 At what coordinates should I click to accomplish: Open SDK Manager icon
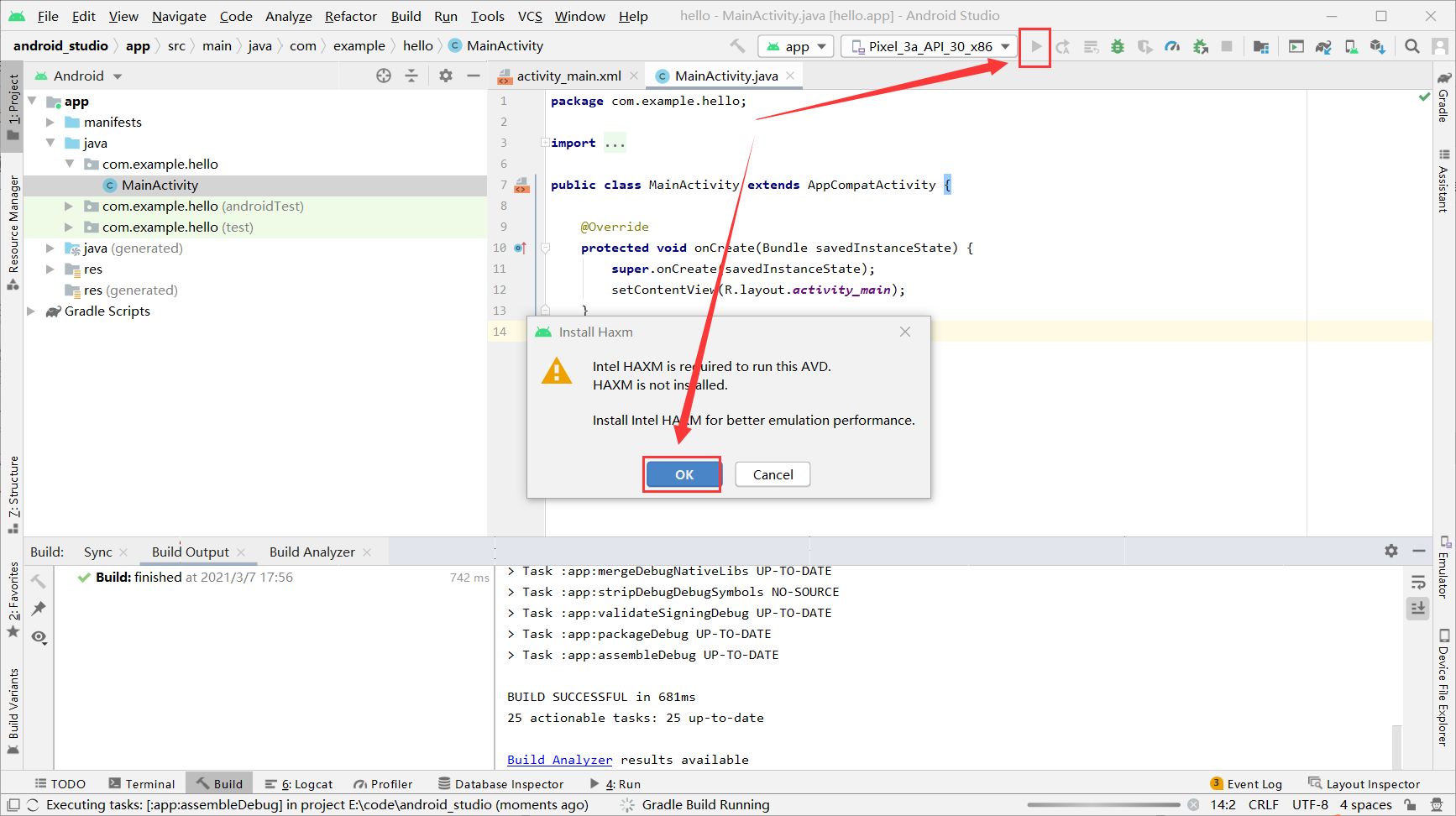coord(1378,46)
